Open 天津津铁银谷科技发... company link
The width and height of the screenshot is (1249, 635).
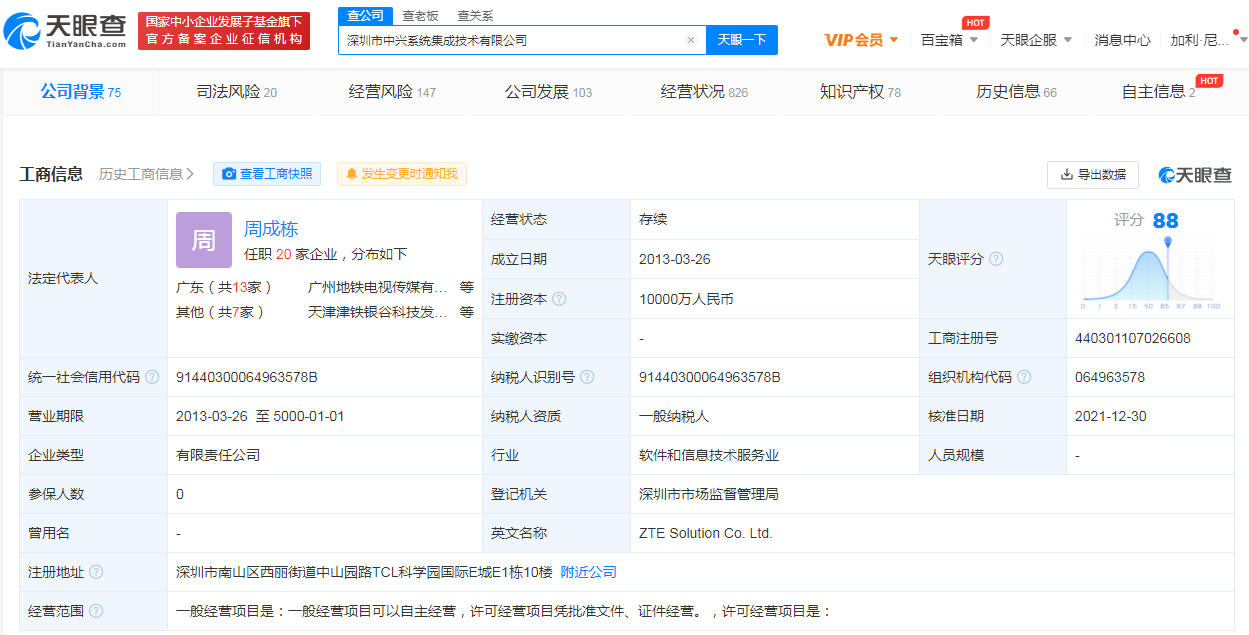pyautogui.click(x=378, y=312)
